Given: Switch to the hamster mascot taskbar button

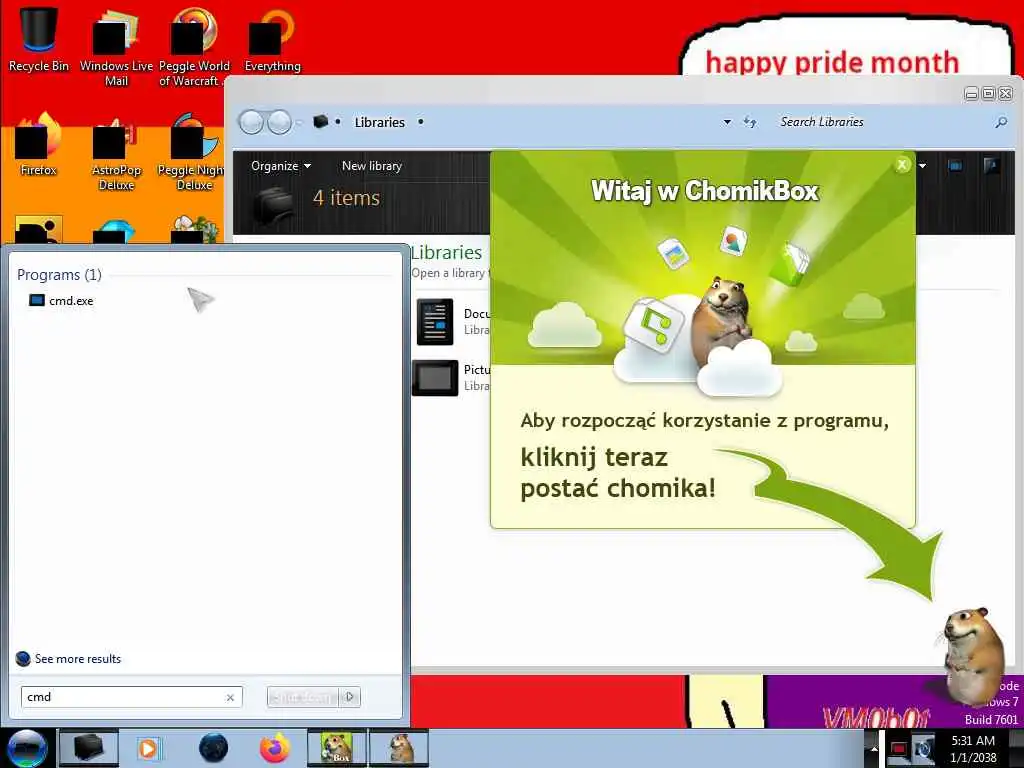Looking at the screenshot, I should coord(400,748).
